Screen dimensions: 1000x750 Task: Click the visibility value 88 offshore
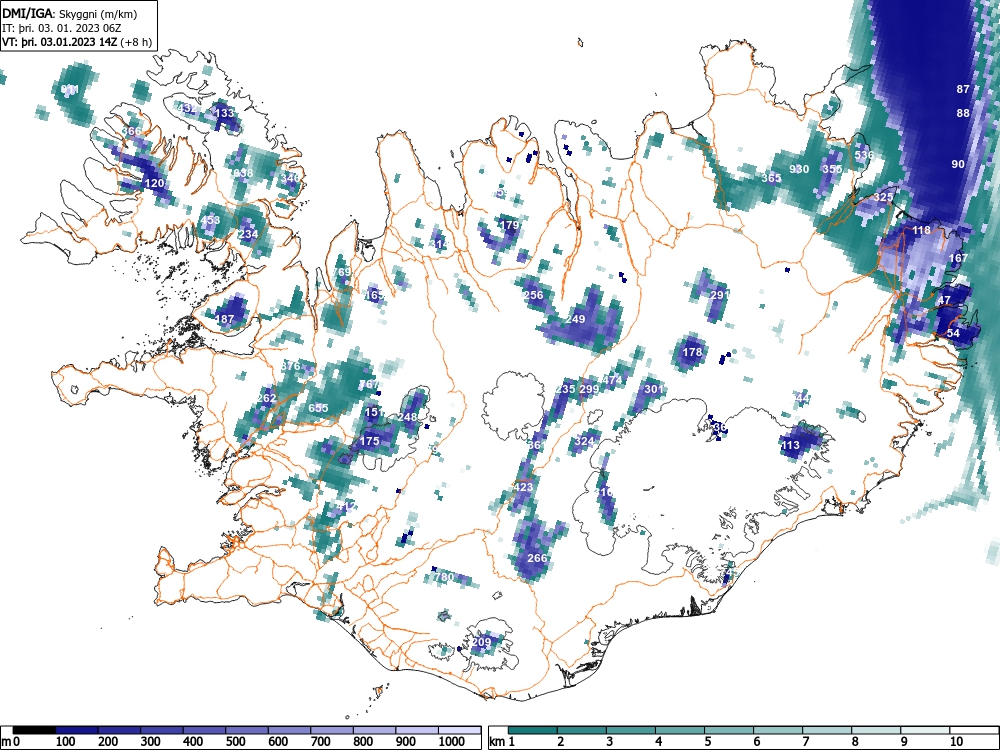click(963, 113)
